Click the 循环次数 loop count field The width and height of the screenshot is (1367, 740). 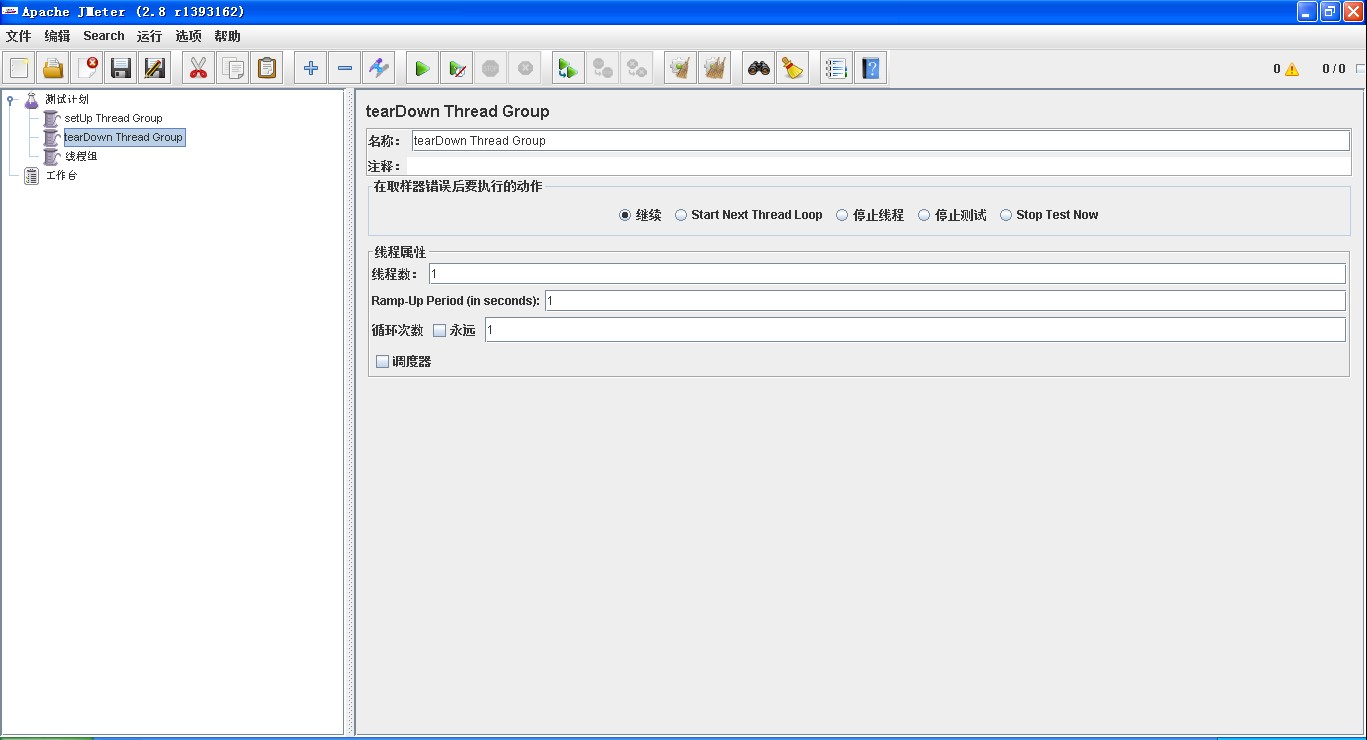(x=915, y=330)
